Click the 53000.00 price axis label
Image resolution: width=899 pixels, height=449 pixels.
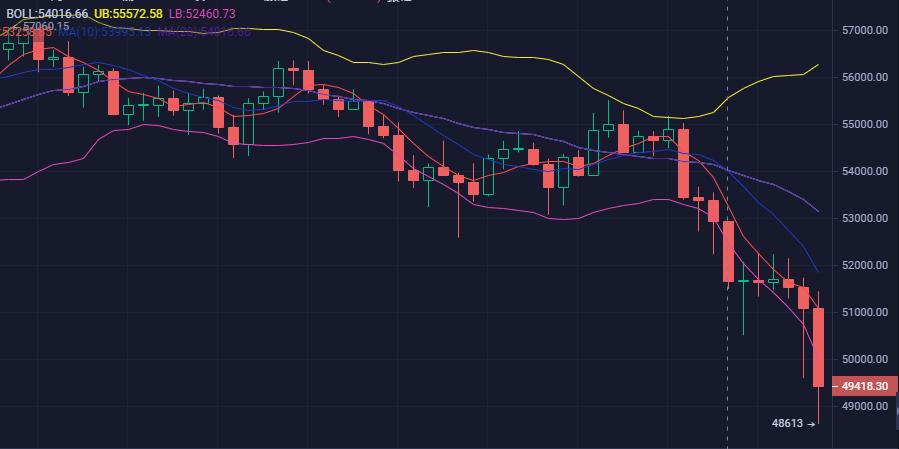866,218
